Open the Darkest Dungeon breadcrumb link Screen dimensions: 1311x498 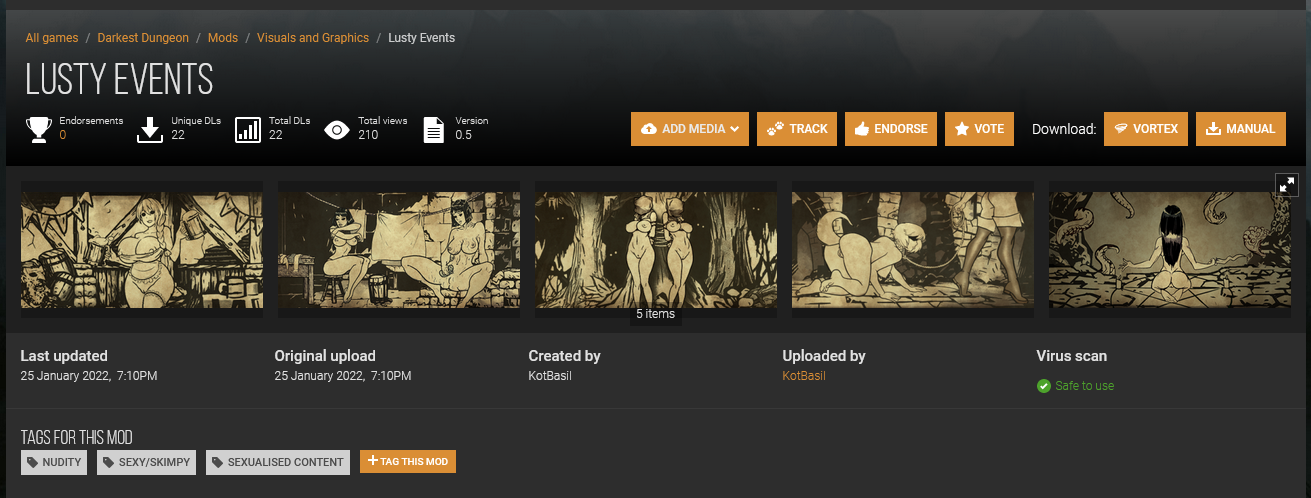coord(143,38)
